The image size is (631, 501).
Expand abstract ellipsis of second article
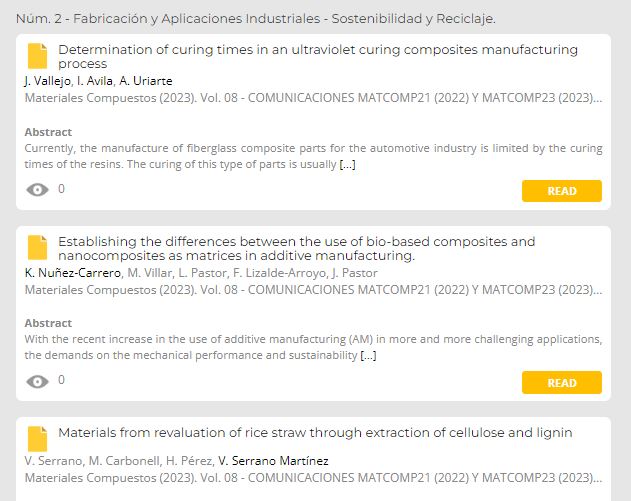[x=368, y=355]
